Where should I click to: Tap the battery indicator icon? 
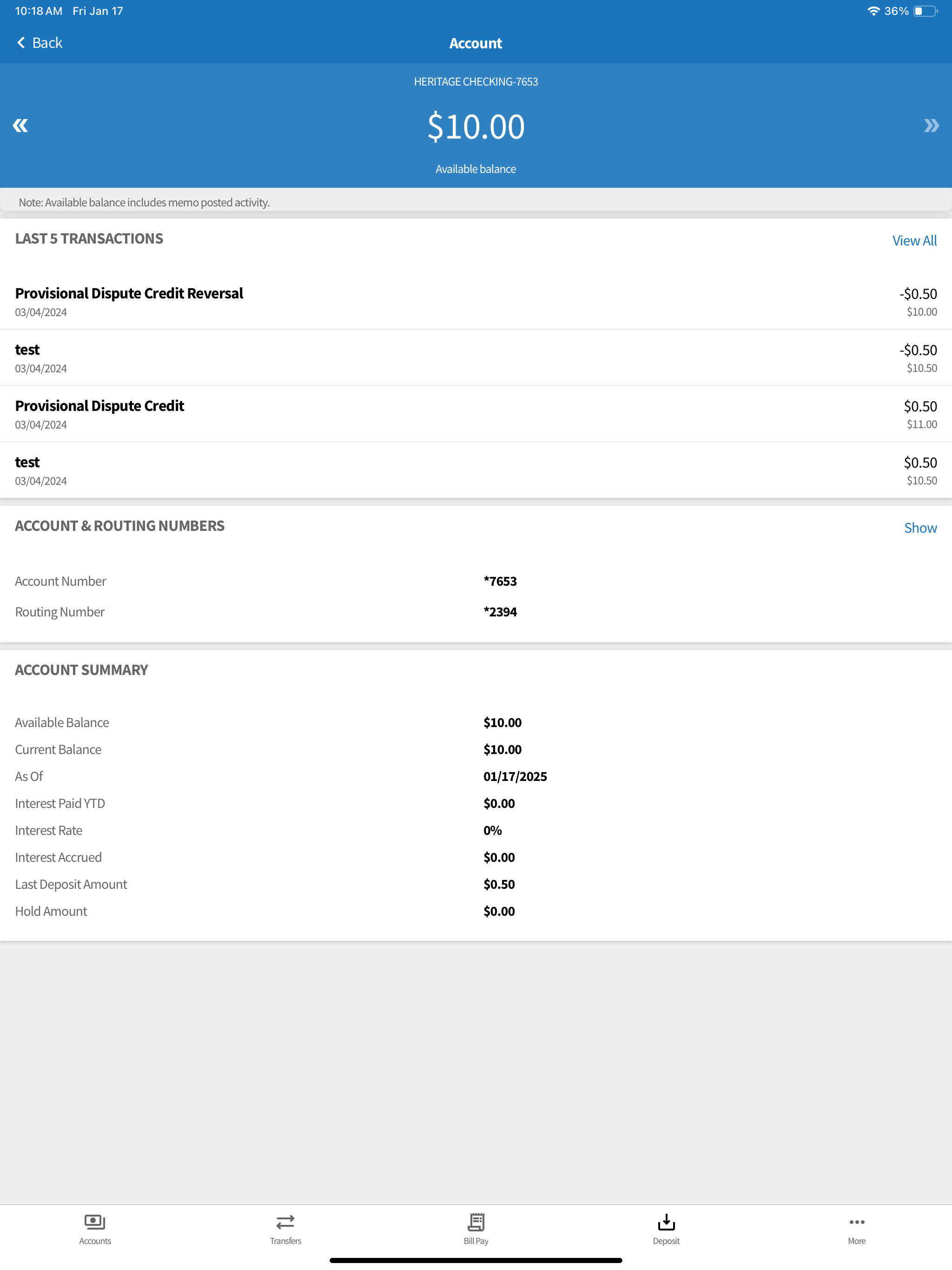point(925,11)
